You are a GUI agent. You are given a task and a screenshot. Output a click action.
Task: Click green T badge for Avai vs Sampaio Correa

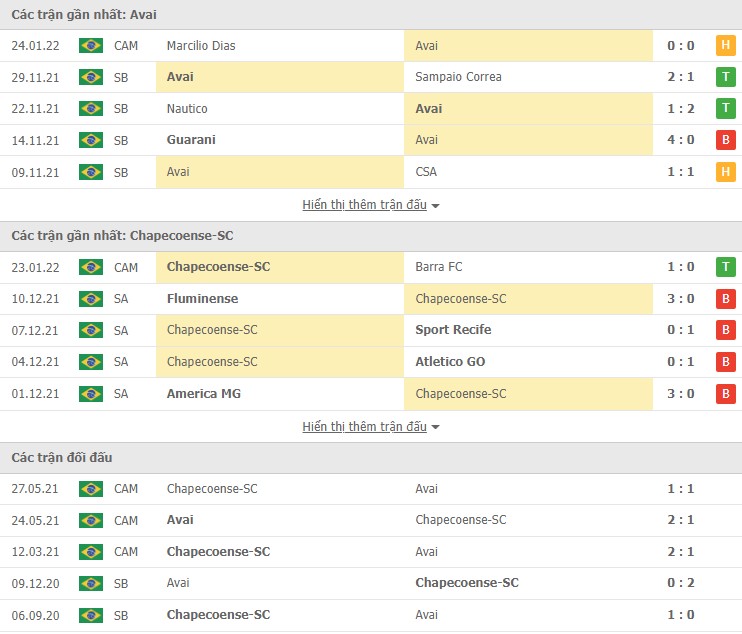point(725,77)
